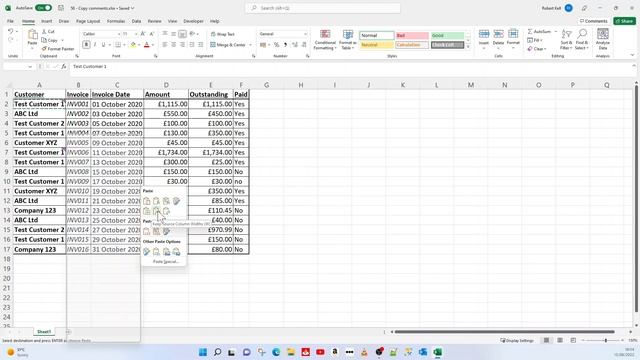Choose the No Borders paste icon
The image size is (640, 360).
[147, 211]
